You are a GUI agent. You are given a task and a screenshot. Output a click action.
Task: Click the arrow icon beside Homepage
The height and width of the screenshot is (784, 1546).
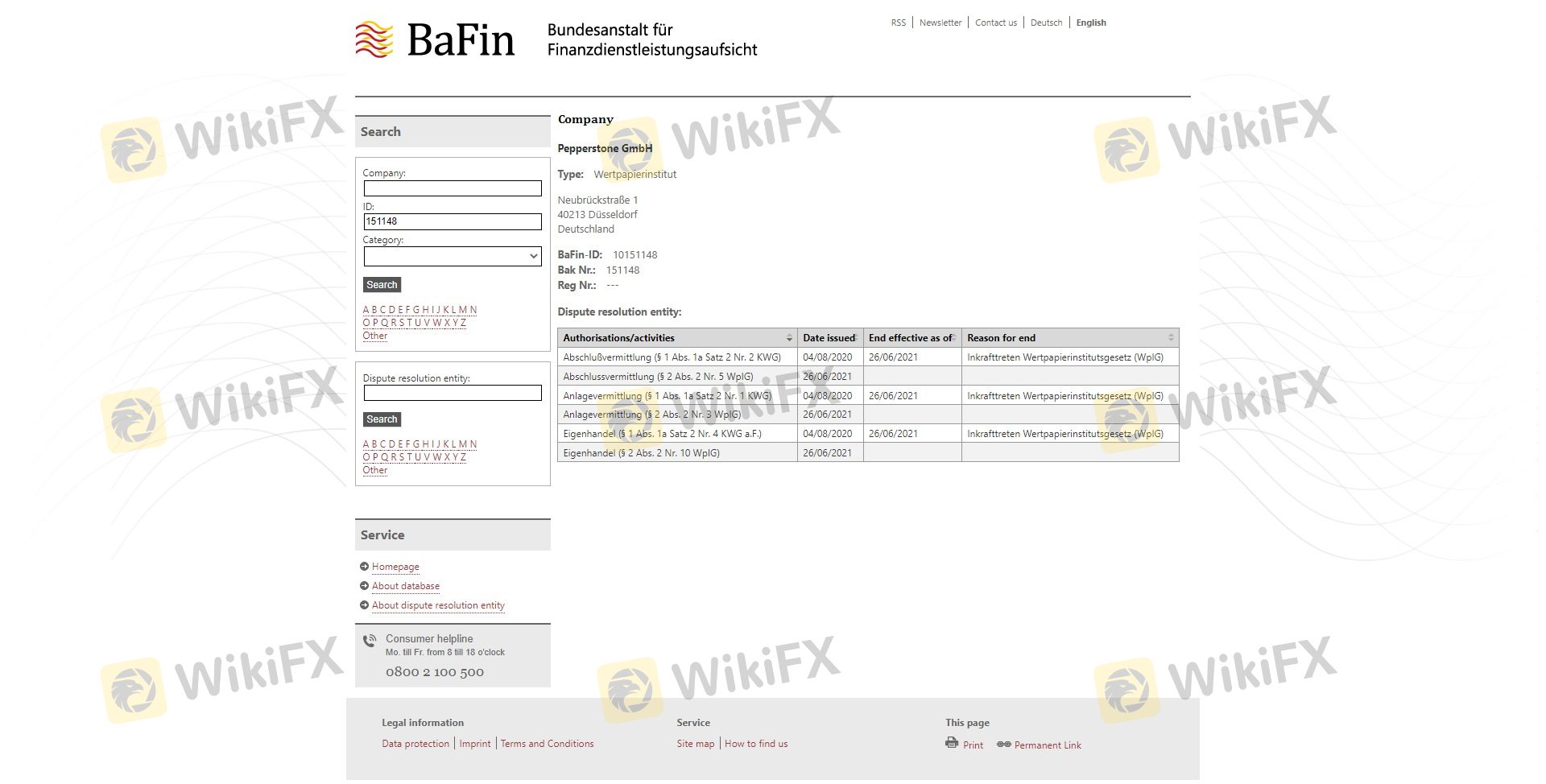click(364, 567)
